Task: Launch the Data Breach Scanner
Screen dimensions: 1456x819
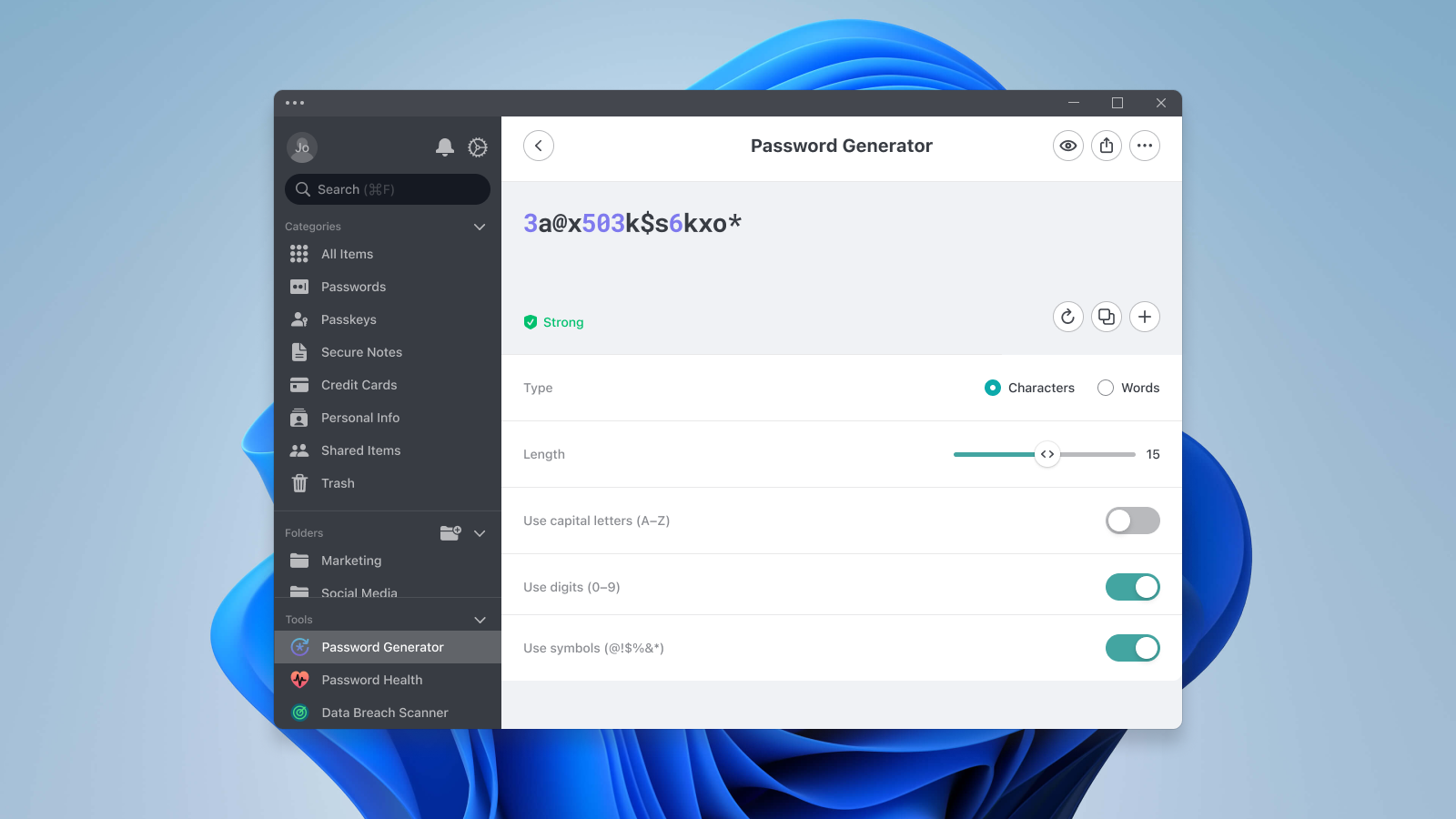Action: 384,713
